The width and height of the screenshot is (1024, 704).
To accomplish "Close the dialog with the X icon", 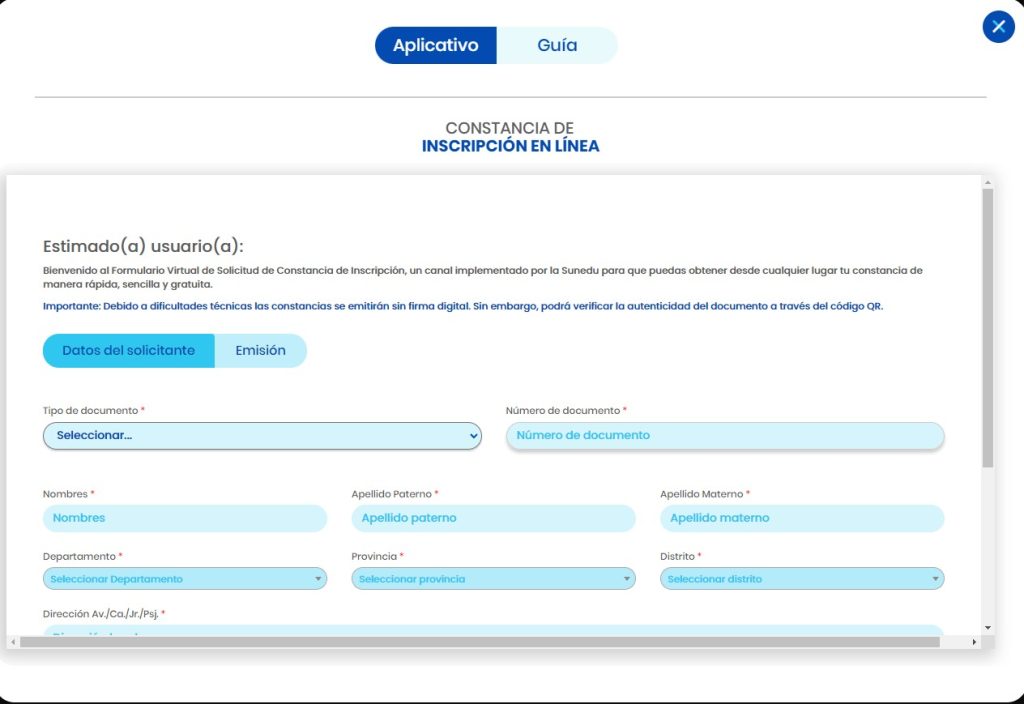I will (998, 27).
